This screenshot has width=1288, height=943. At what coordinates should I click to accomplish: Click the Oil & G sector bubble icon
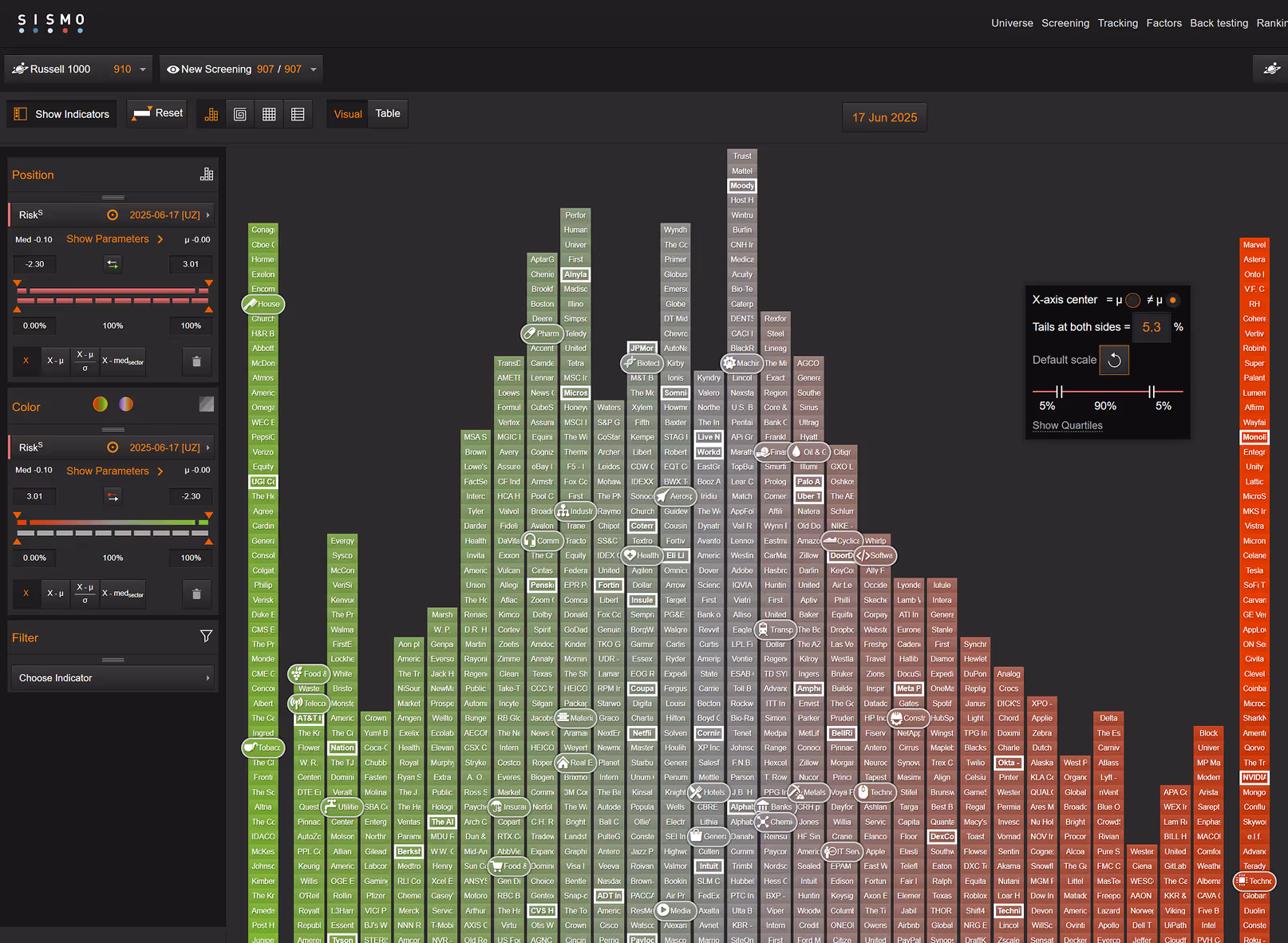pos(809,452)
